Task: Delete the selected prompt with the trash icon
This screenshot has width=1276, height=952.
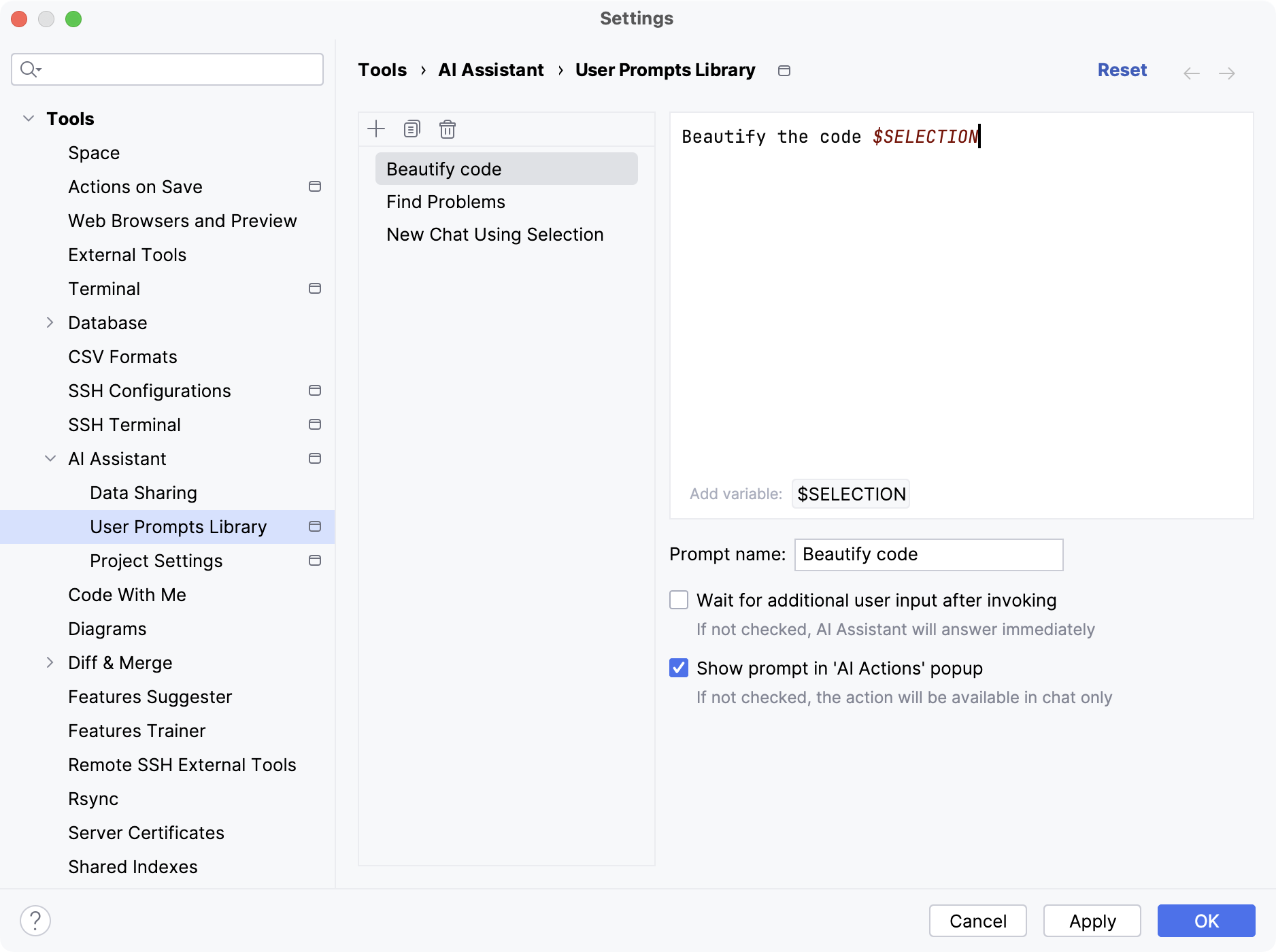Action: (x=448, y=129)
